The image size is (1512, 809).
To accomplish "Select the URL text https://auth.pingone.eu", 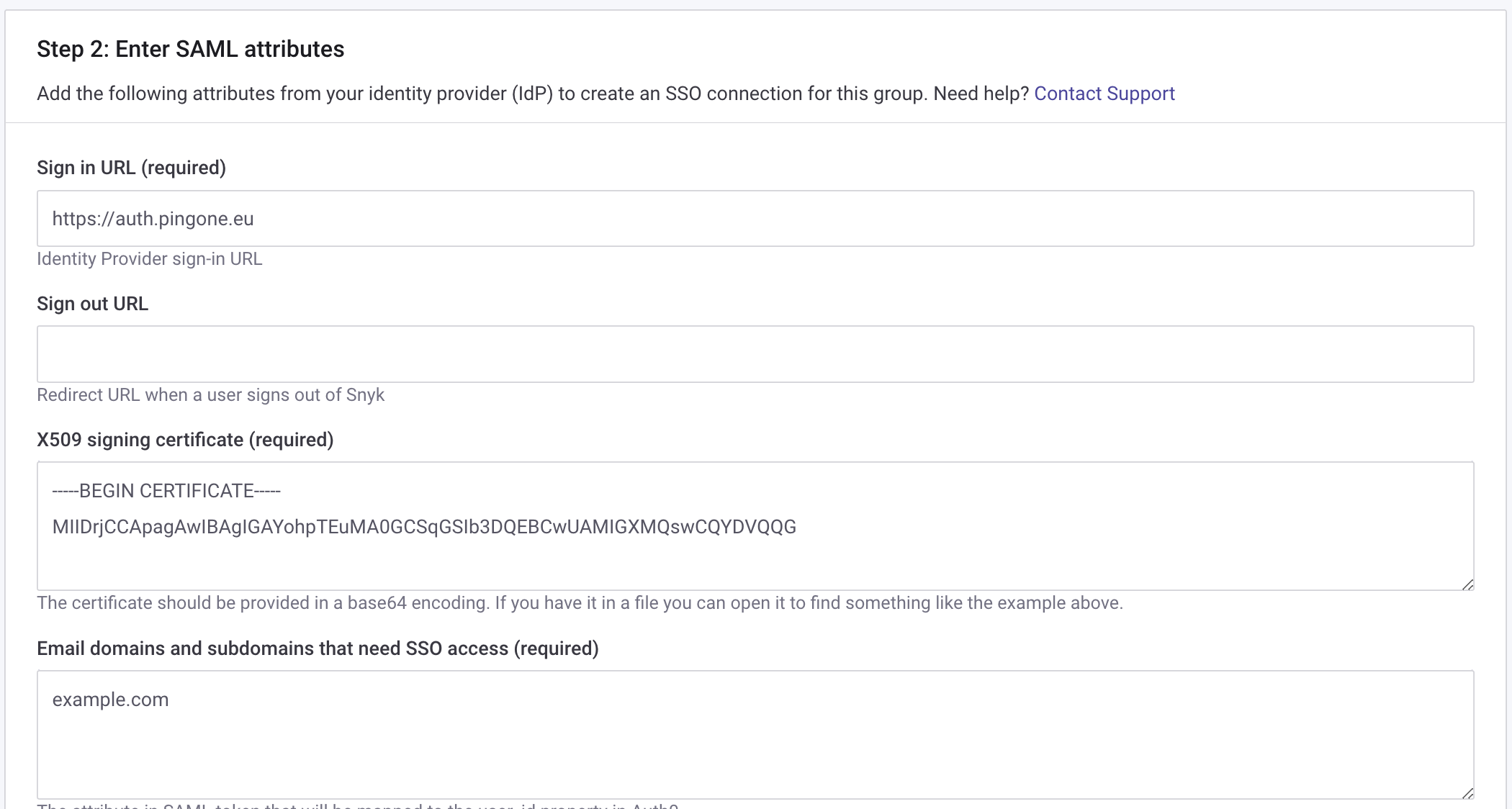I will (x=152, y=219).
